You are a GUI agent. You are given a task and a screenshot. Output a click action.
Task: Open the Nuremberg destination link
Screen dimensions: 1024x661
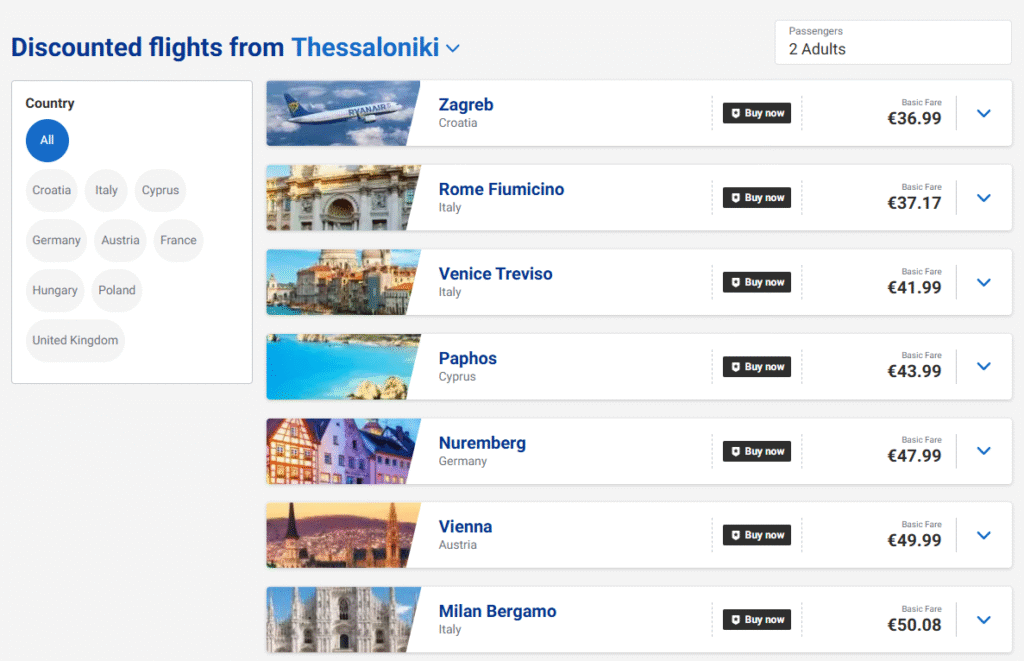(482, 443)
